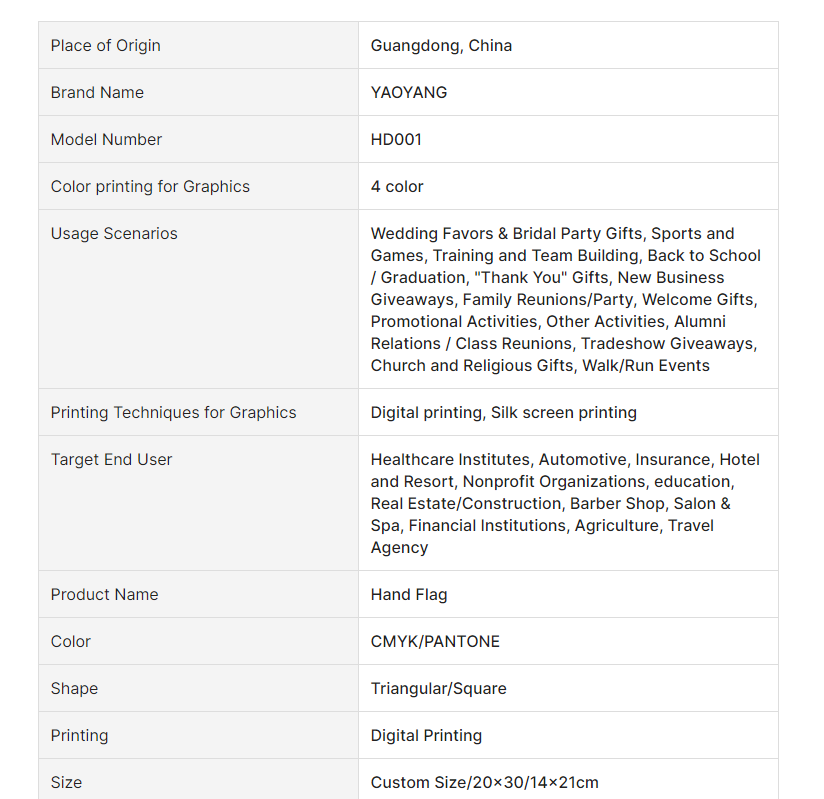Select the Color printing for Graphics label
Viewport: 824px width, 799px height.
[x=150, y=187]
